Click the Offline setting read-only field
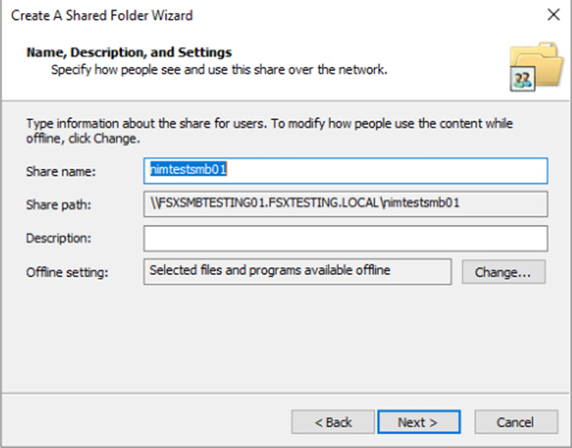 point(297,271)
